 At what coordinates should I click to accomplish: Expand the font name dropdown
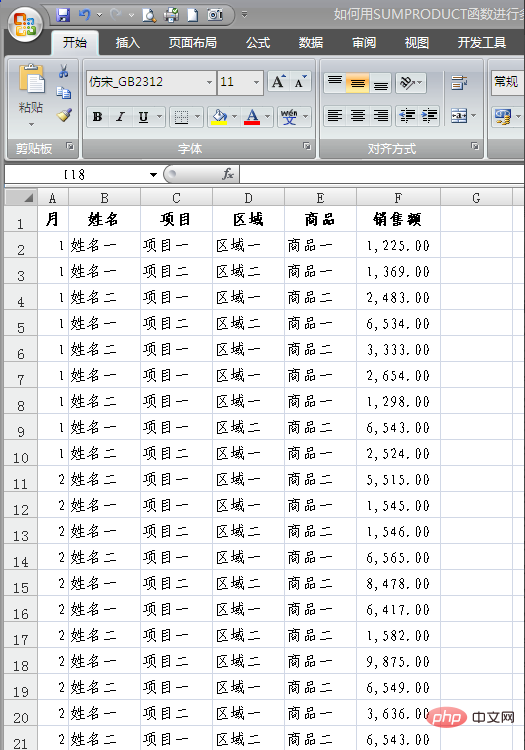(x=209, y=82)
